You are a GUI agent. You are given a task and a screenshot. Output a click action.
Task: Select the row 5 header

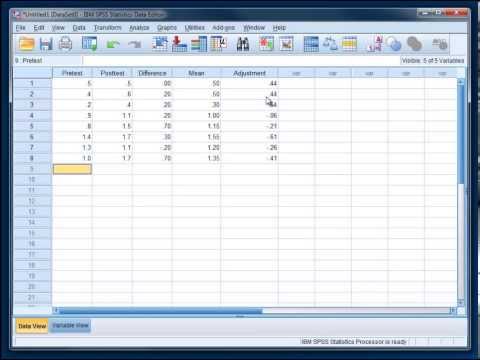(x=32, y=126)
